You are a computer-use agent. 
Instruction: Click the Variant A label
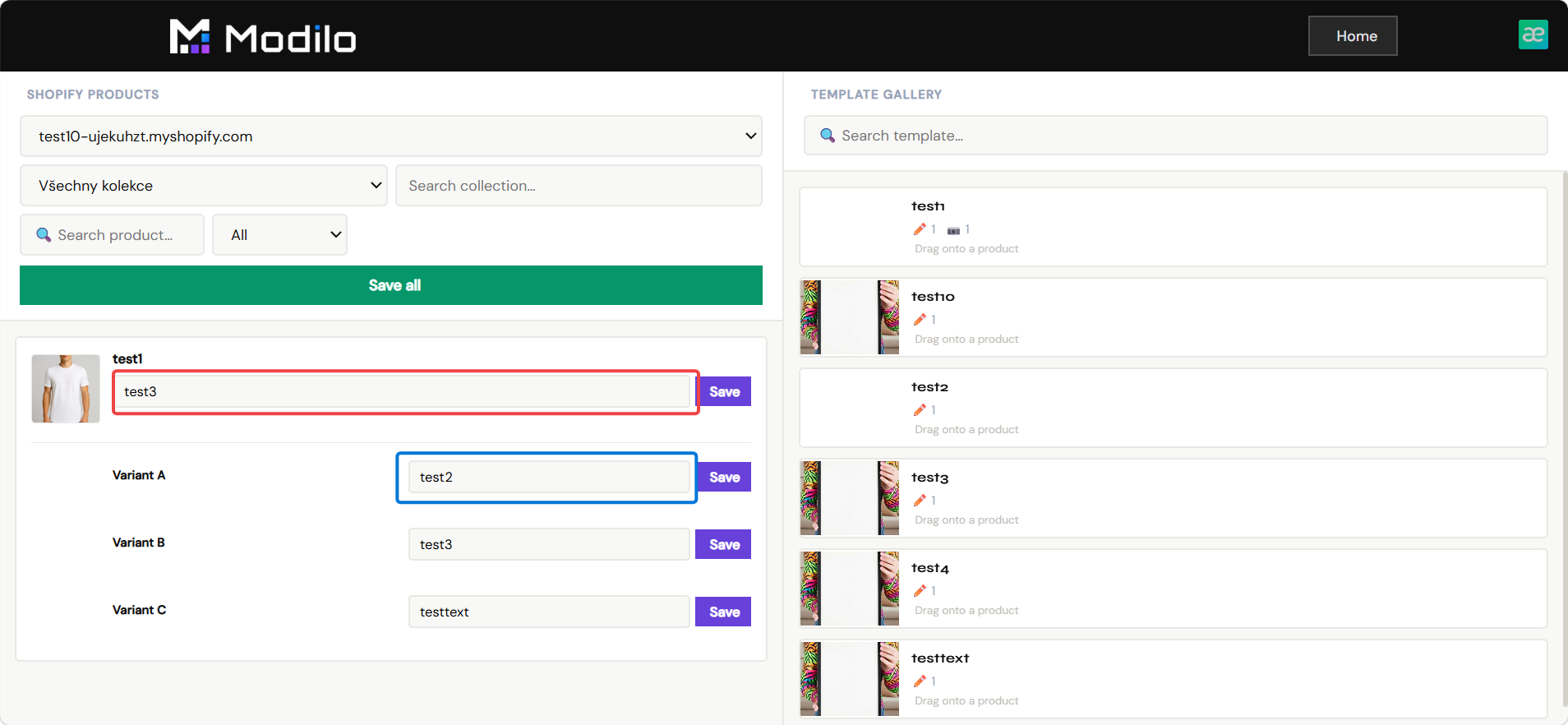pos(139,475)
